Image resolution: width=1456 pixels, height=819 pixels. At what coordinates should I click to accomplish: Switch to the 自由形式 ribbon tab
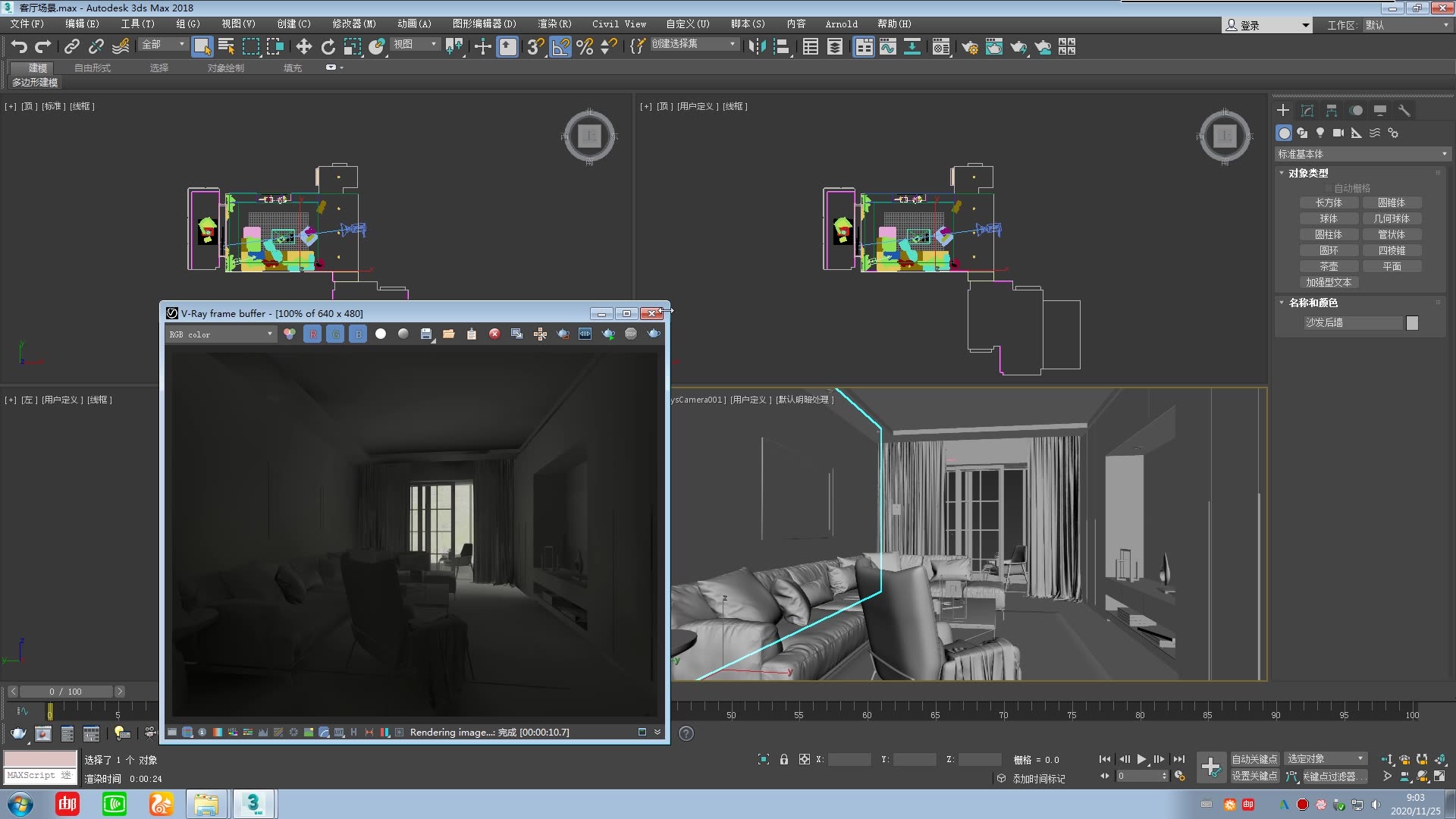(x=93, y=67)
